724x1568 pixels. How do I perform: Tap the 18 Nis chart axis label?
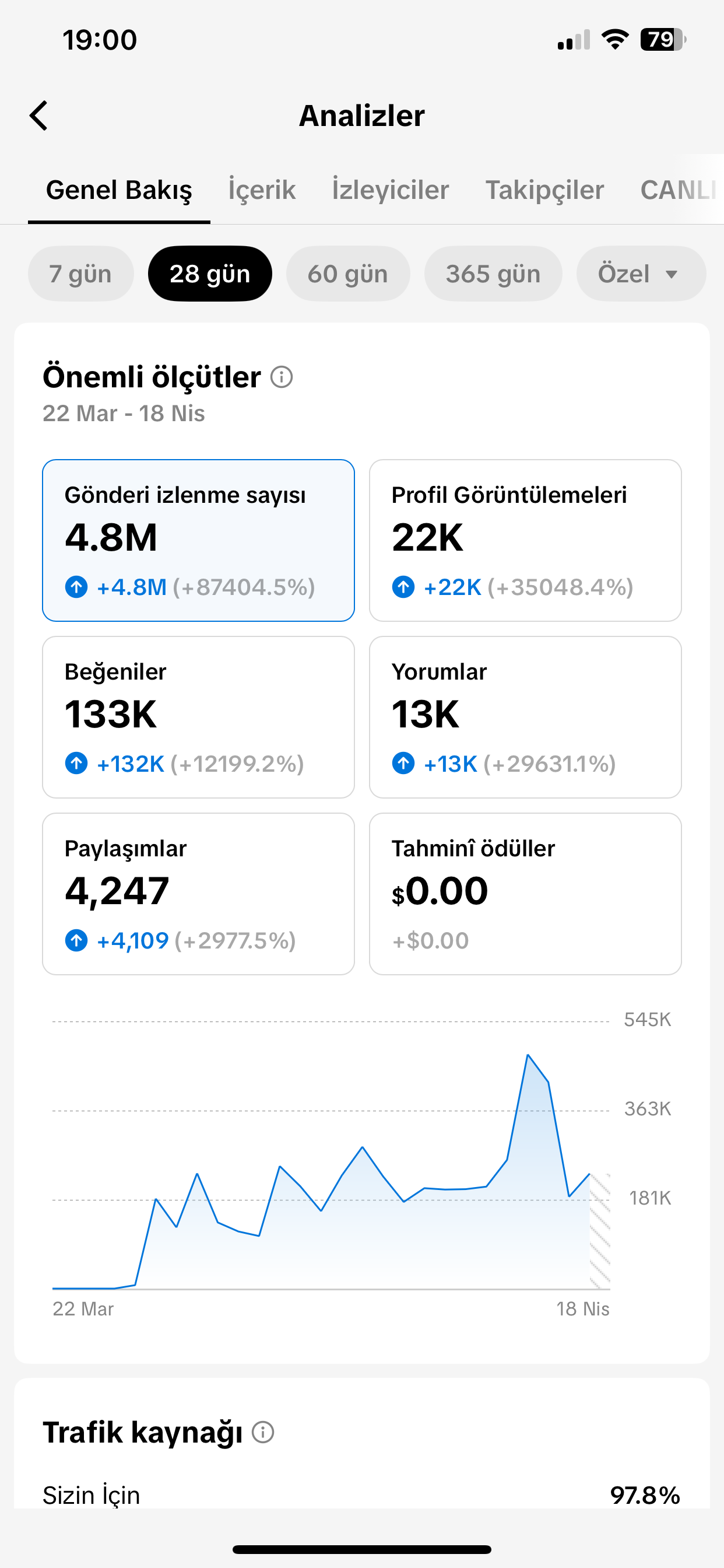(583, 1308)
